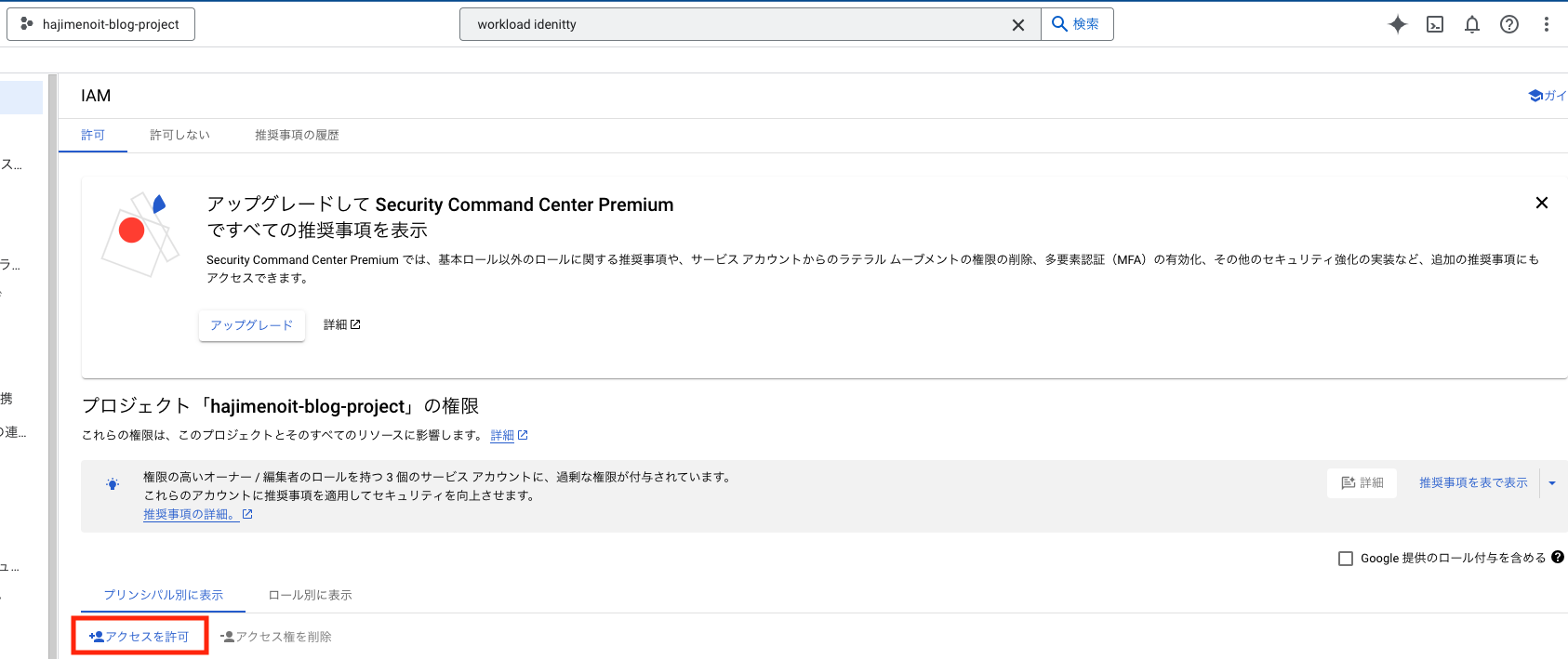Click the アクセスを許可 button
Image resolution: width=1568 pixels, height=659 pixels.
140,637
